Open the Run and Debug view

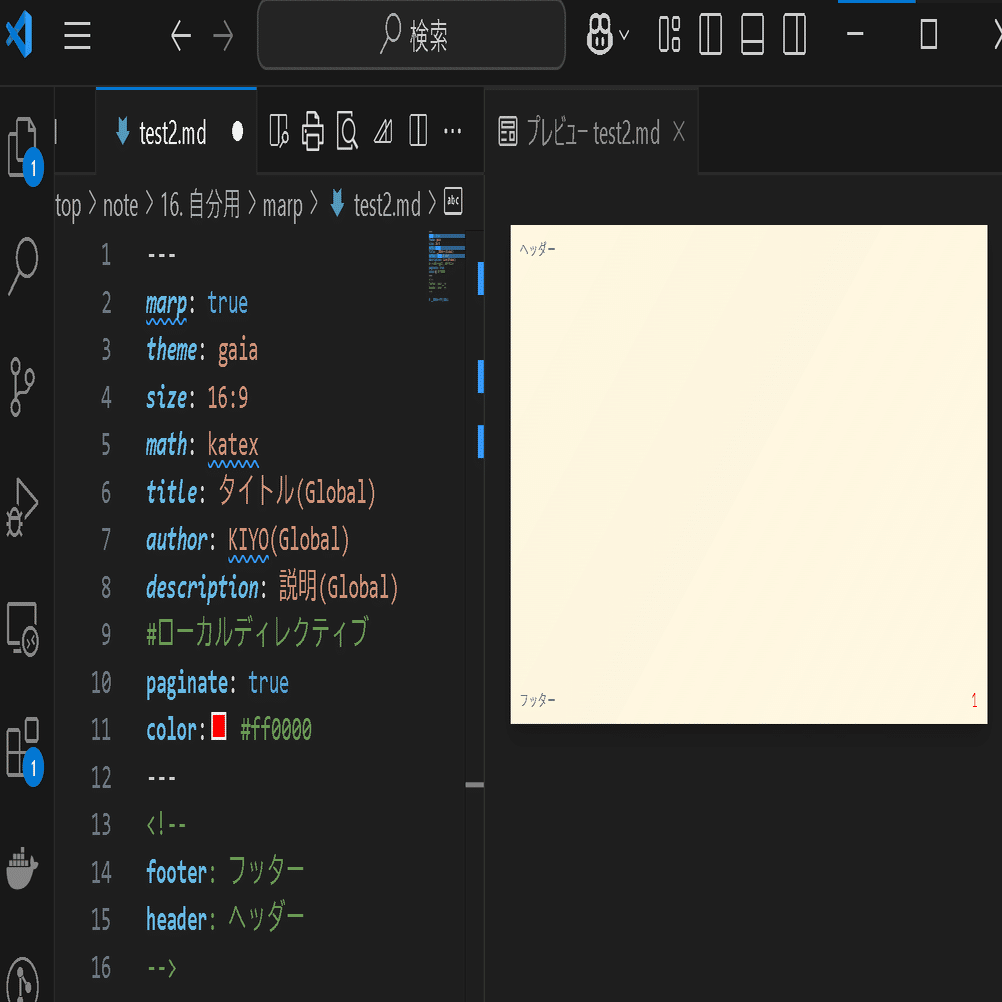(22, 507)
